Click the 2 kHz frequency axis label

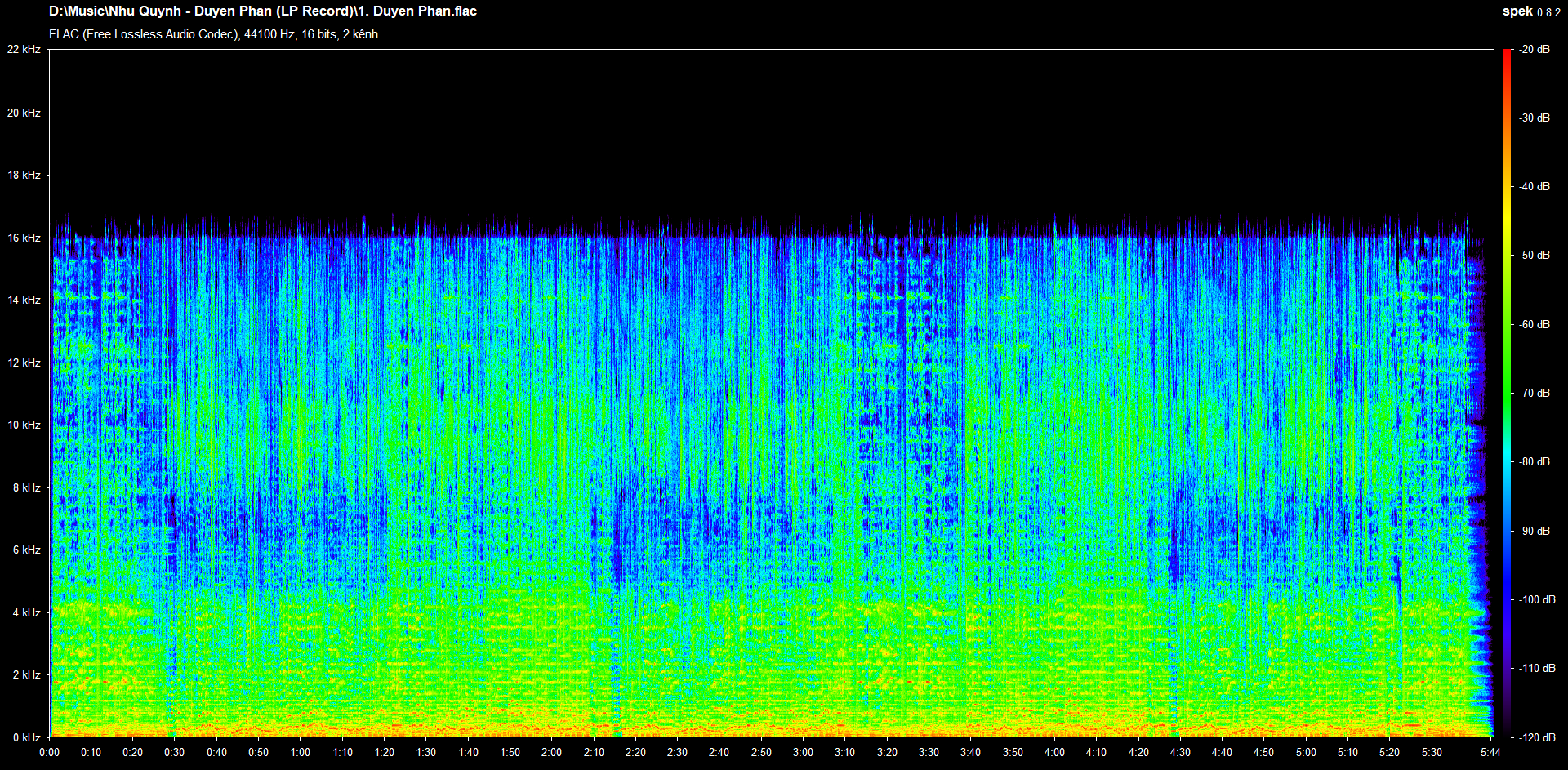tap(26, 674)
